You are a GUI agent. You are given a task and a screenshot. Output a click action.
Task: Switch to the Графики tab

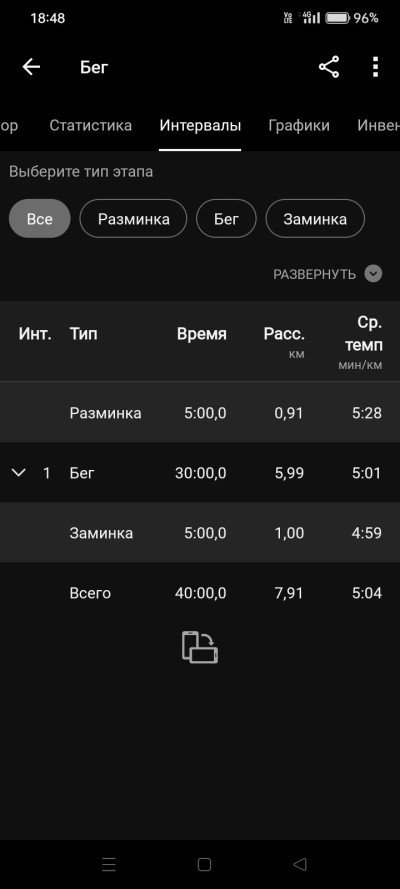[x=299, y=125]
